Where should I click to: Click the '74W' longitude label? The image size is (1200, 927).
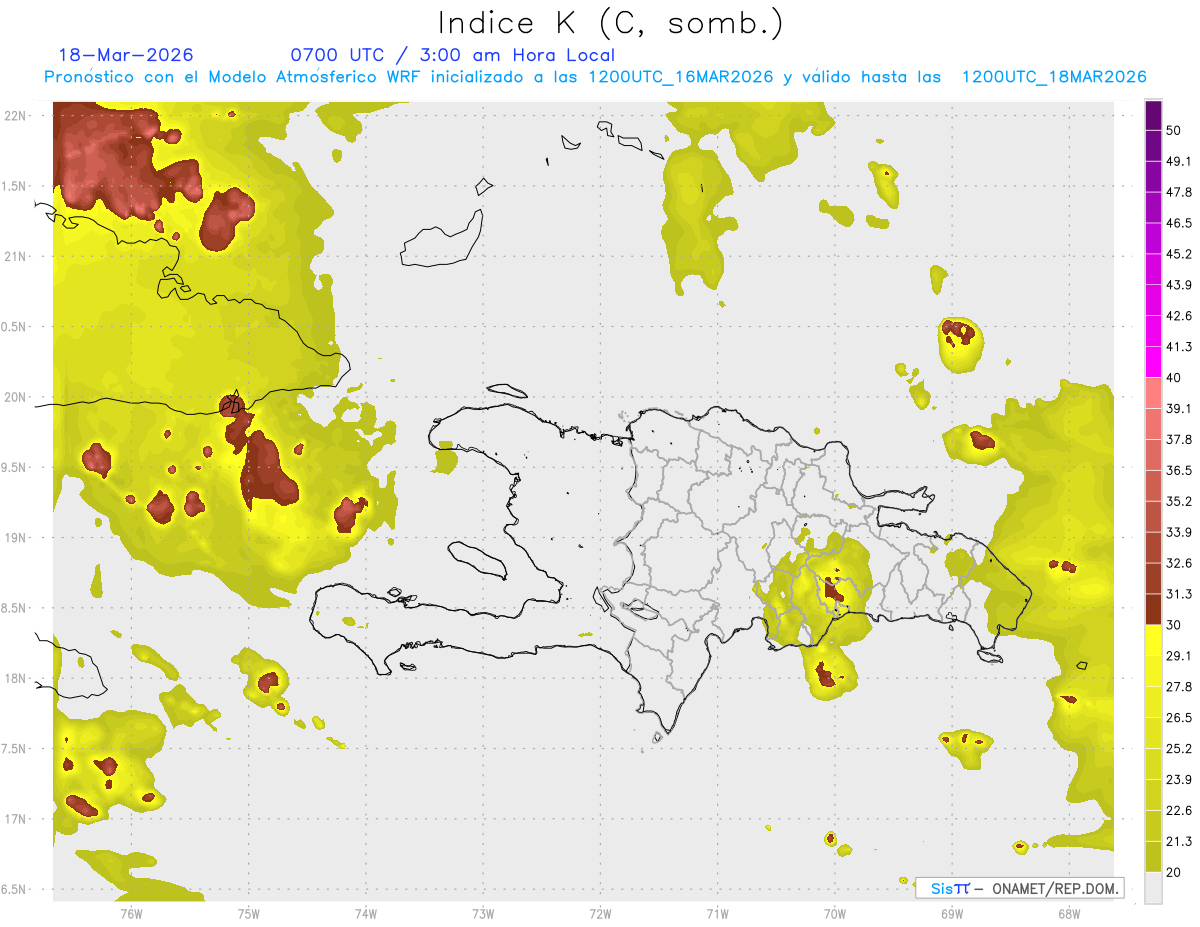(366, 913)
